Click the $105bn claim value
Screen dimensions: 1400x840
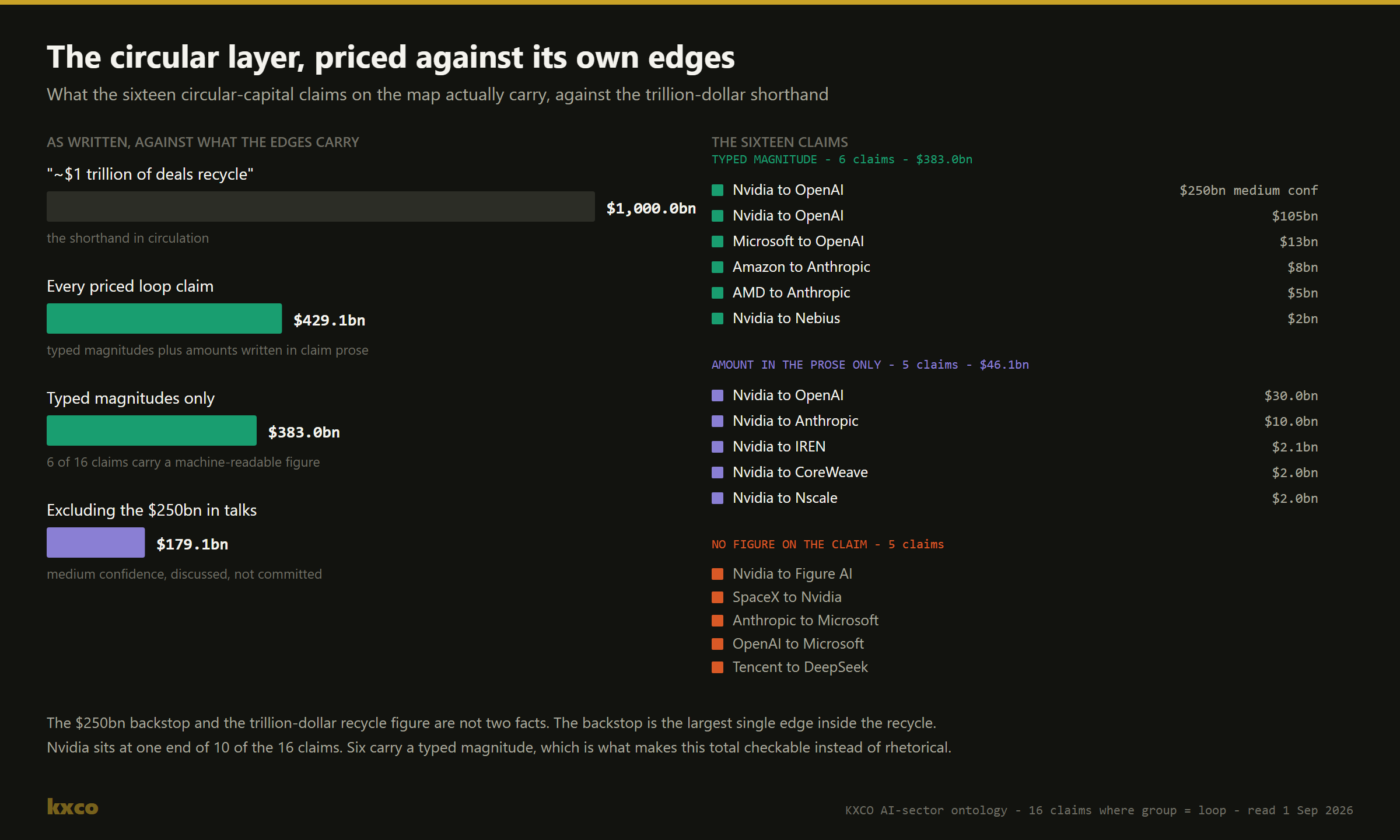click(x=1294, y=216)
